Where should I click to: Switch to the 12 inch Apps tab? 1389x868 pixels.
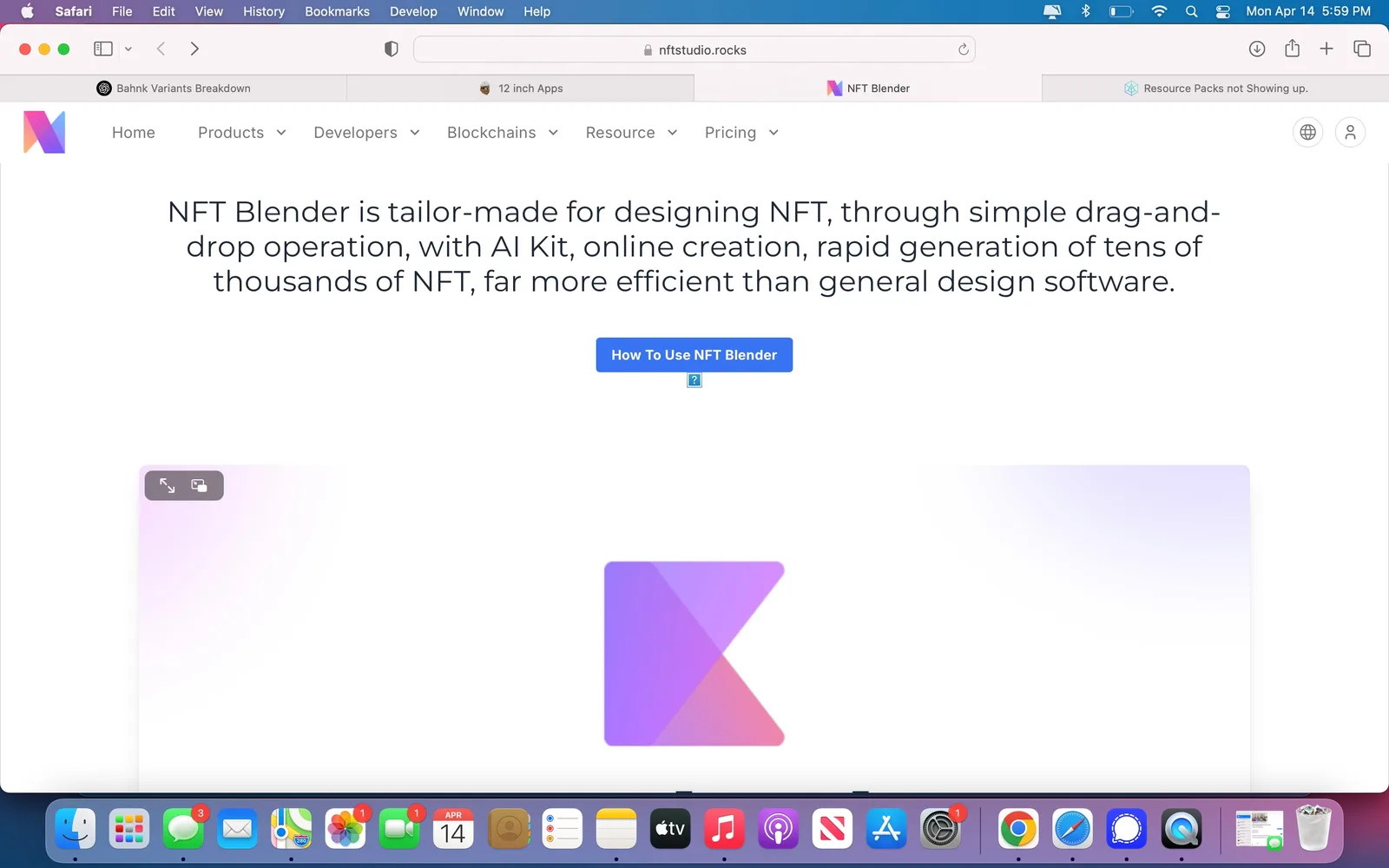(521, 89)
